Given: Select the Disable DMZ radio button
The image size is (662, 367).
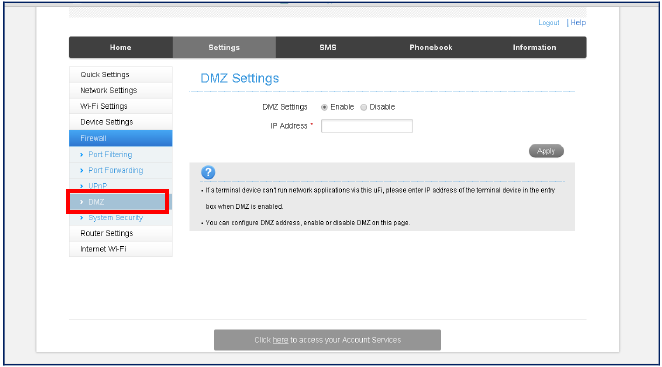Looking at the screenshot, I should click(364, 107).
